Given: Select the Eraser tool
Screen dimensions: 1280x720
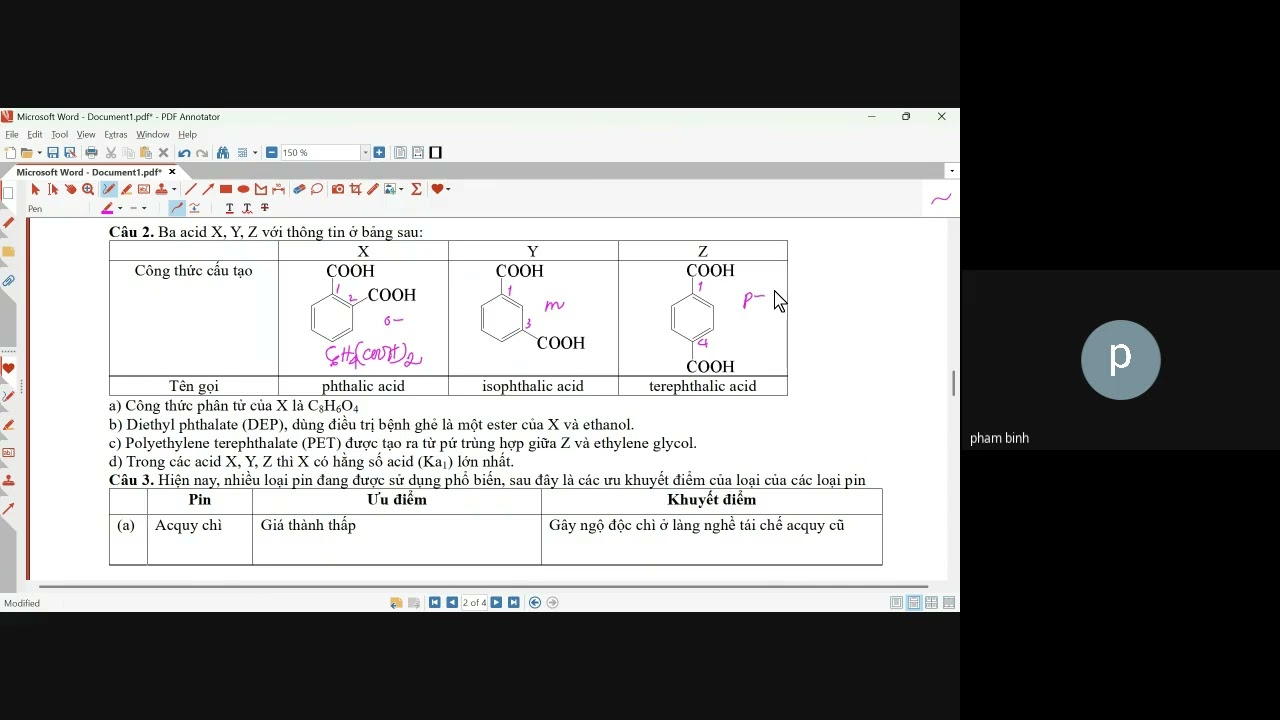Looking at the screenshot, I should coord(299,189).
